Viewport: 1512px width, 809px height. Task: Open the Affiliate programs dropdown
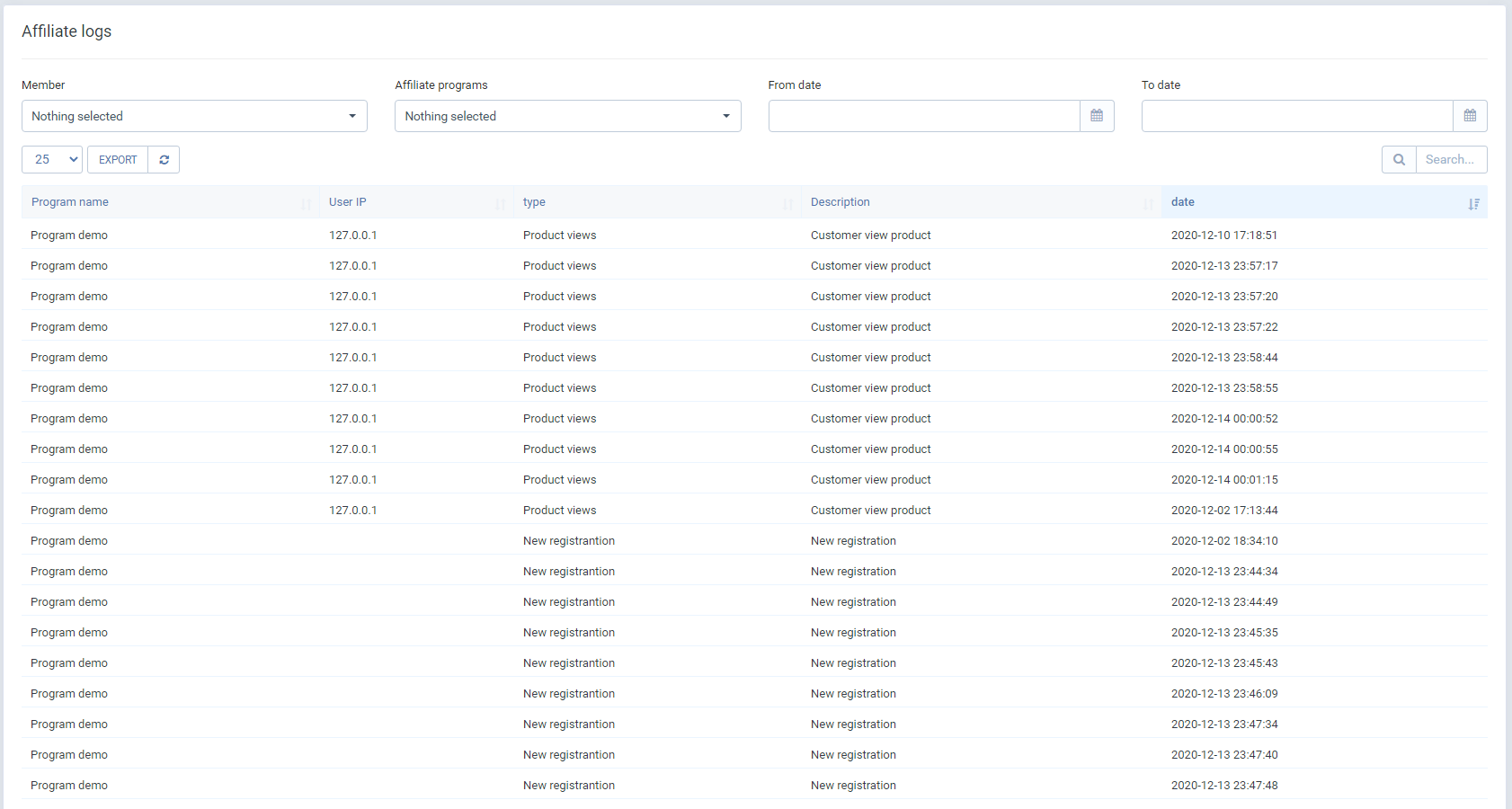[x=567, y=116]
